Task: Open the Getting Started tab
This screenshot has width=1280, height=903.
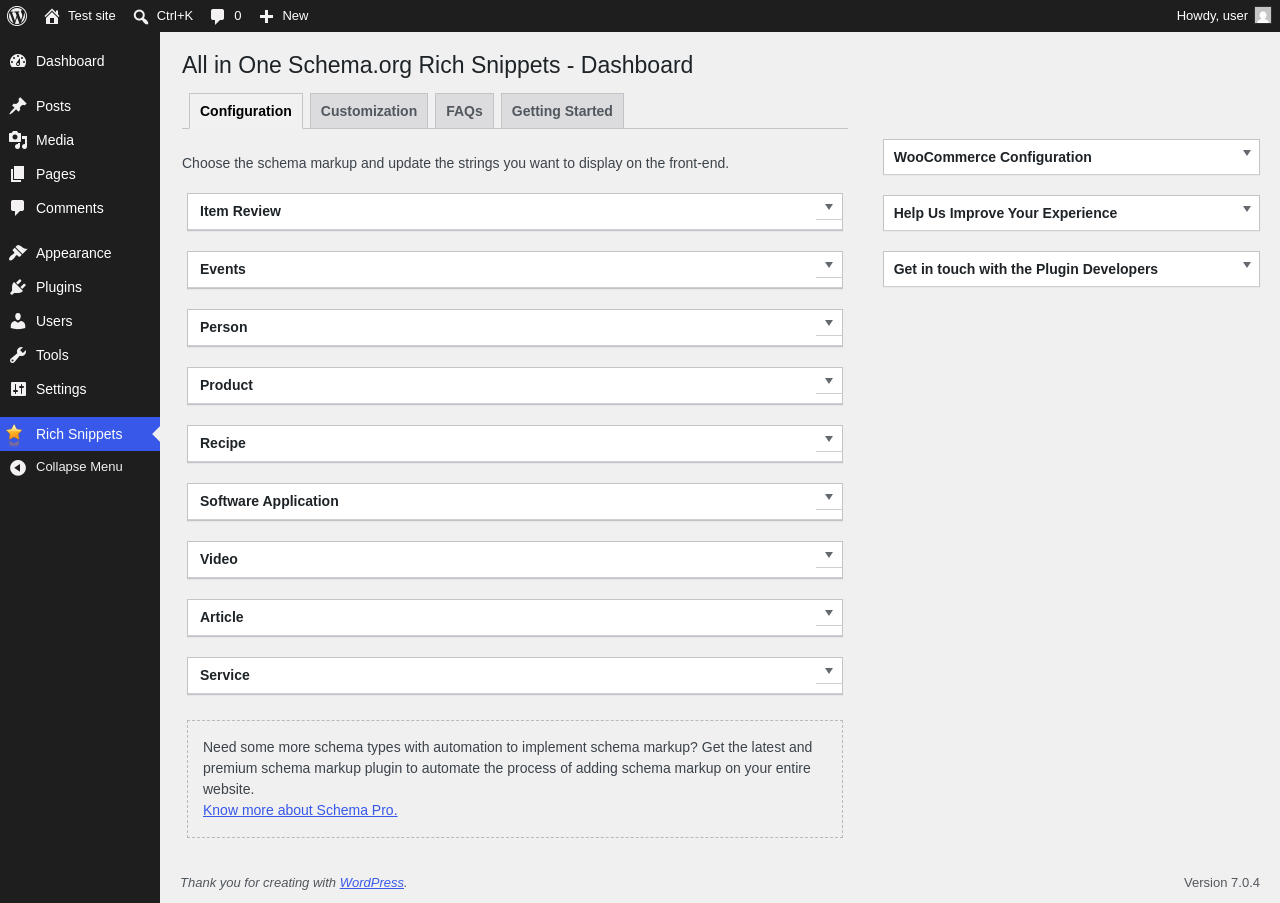Action: tap(562, 111)
